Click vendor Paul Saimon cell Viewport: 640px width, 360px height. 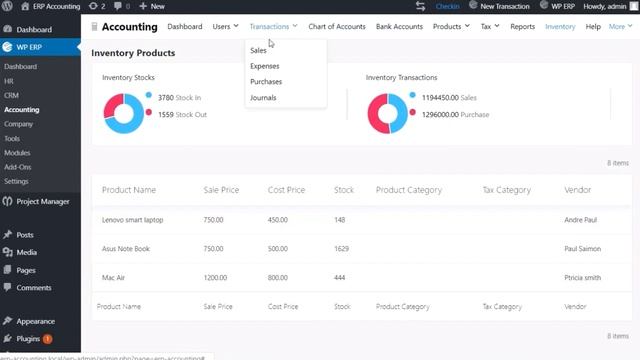(x=582, y=249)
